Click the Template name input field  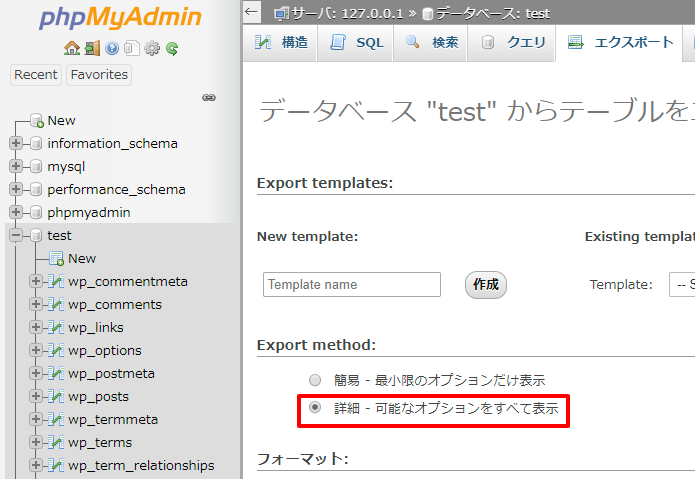click(x=352, y=285)
